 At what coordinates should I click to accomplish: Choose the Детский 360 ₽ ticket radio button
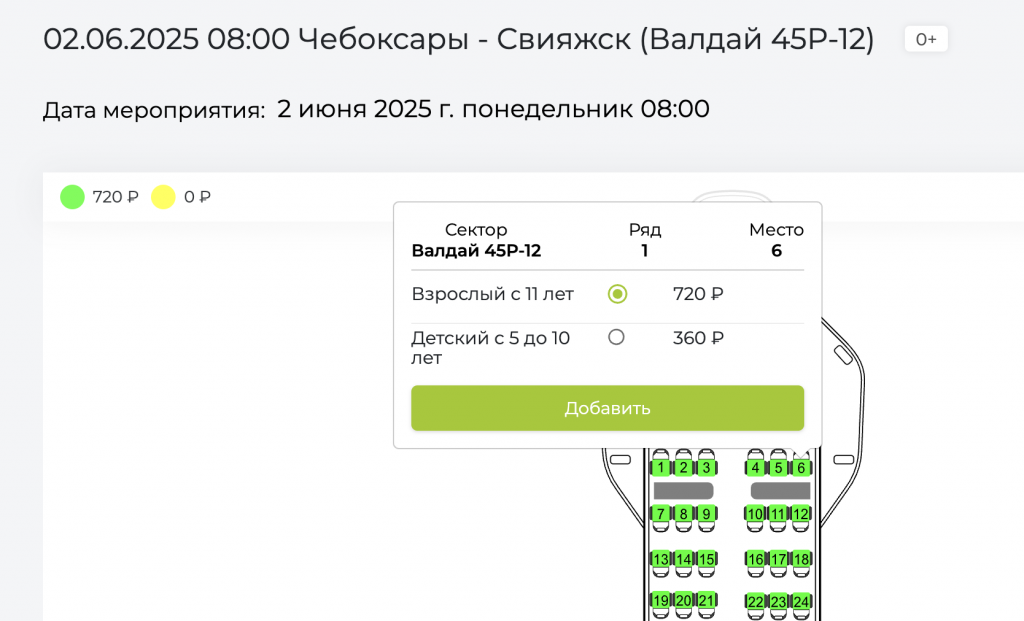coord(616,337)
